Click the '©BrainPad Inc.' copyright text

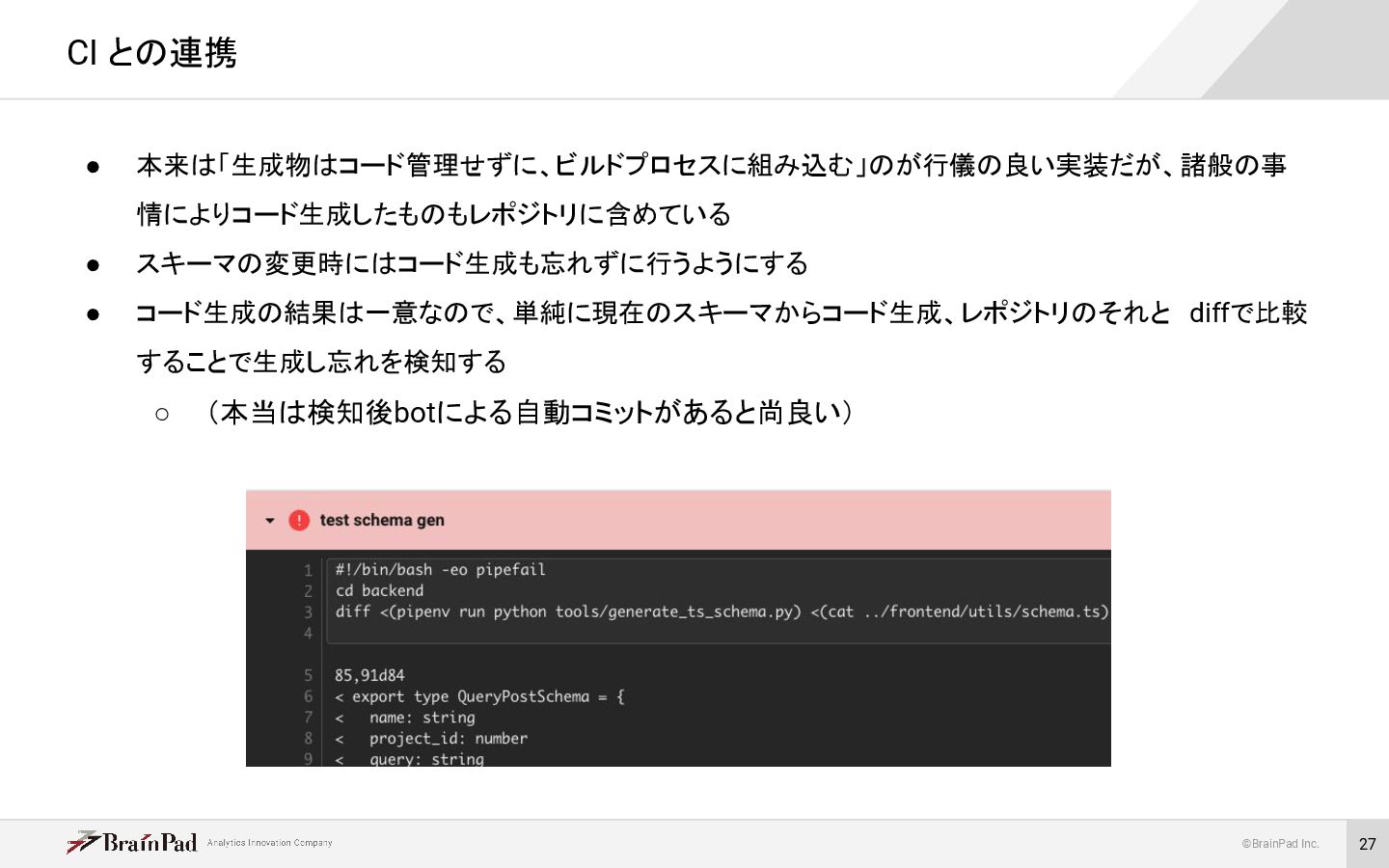click(1280, 844)
